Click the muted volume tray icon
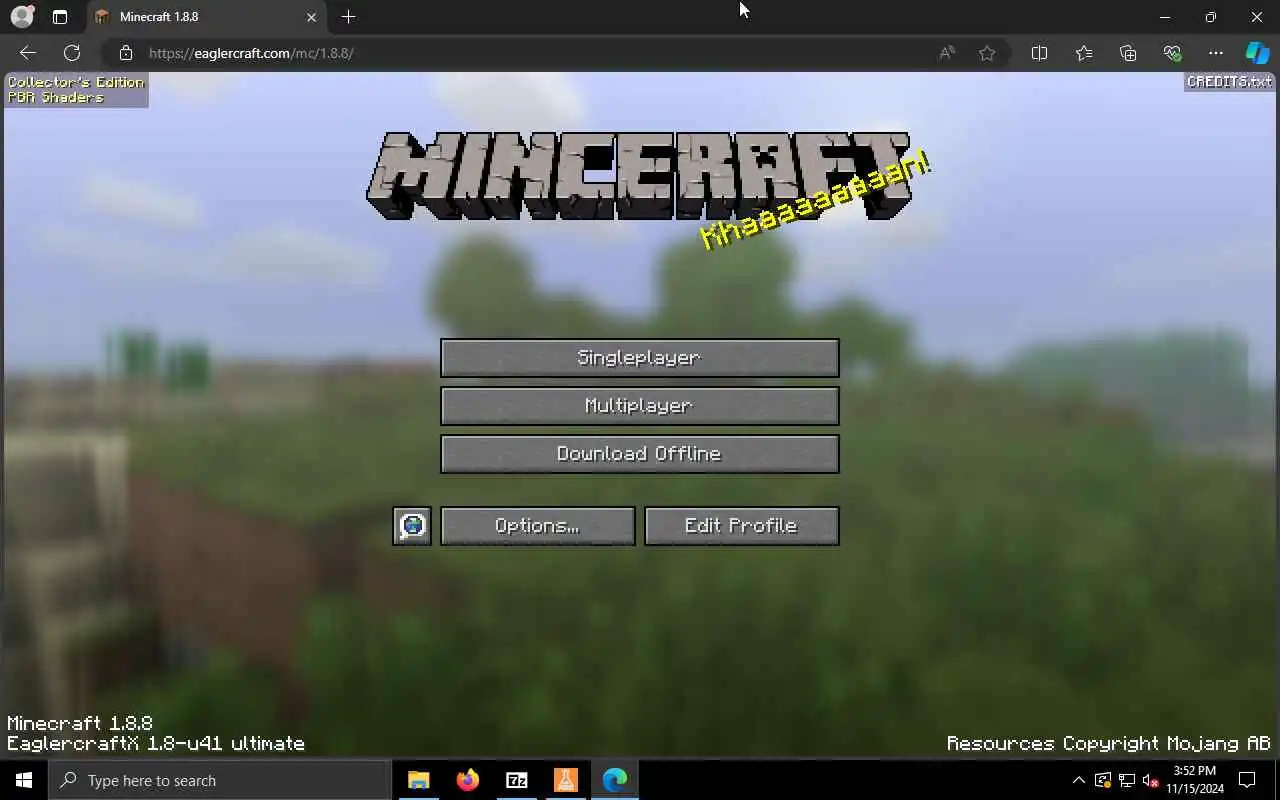This screenshot has width=1280, height=800. tap(1149, 780)
